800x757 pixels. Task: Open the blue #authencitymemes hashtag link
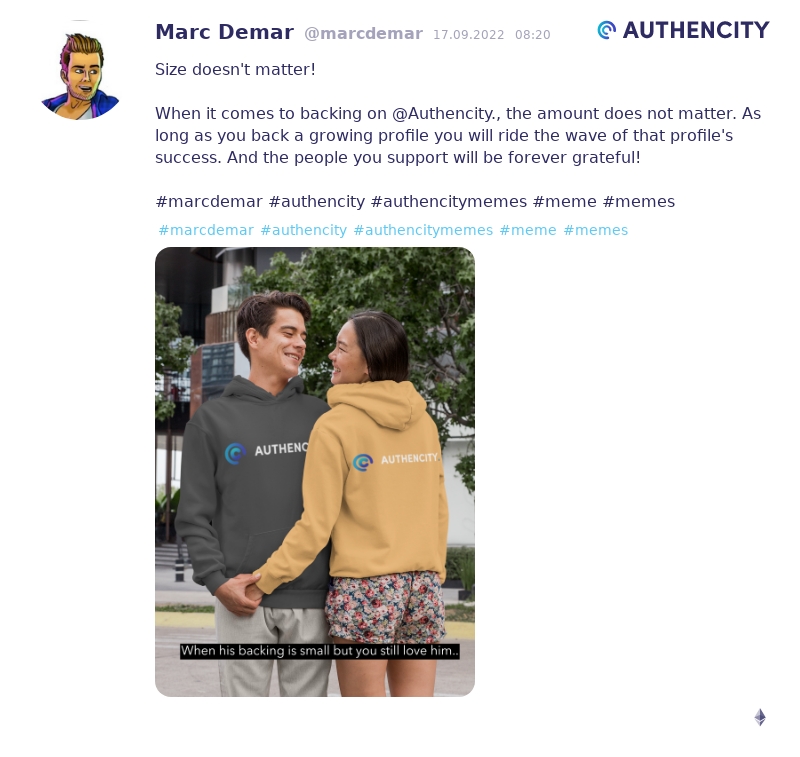pyautogui.click(x=423, y=230)
